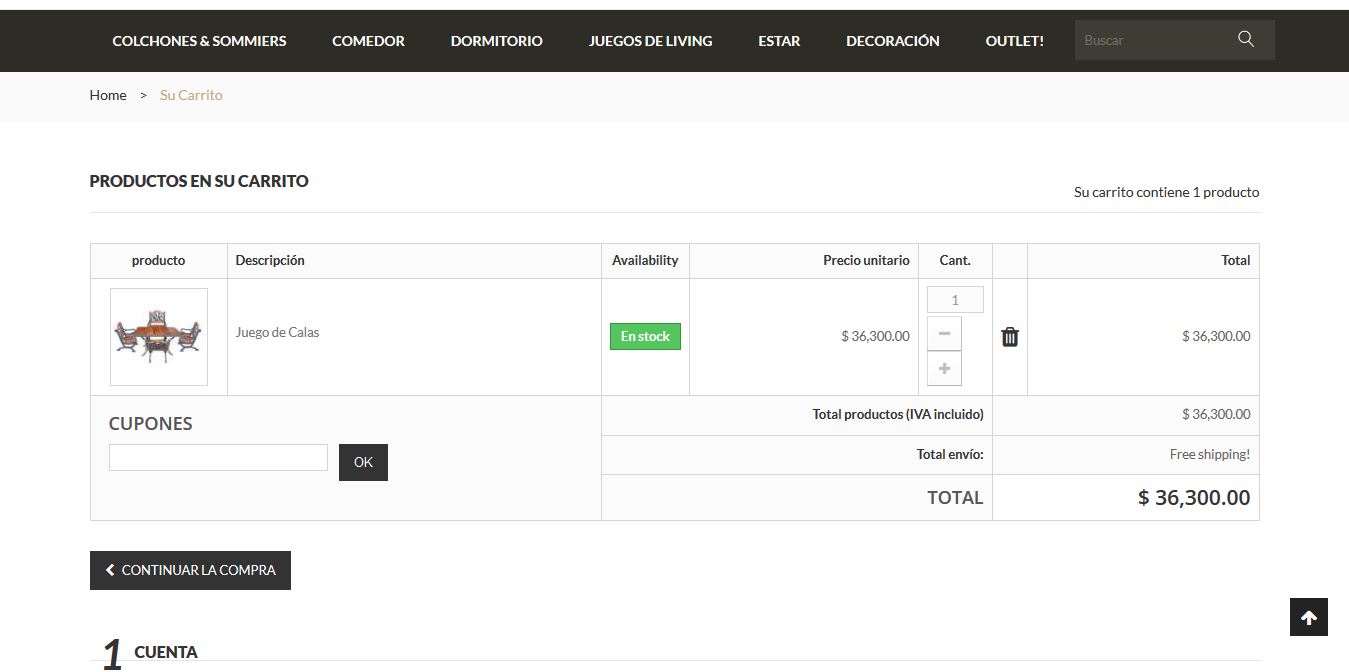Click the Productos en su carrito heading
Viewport: 1349px width, 672px height.
point(199,181)
